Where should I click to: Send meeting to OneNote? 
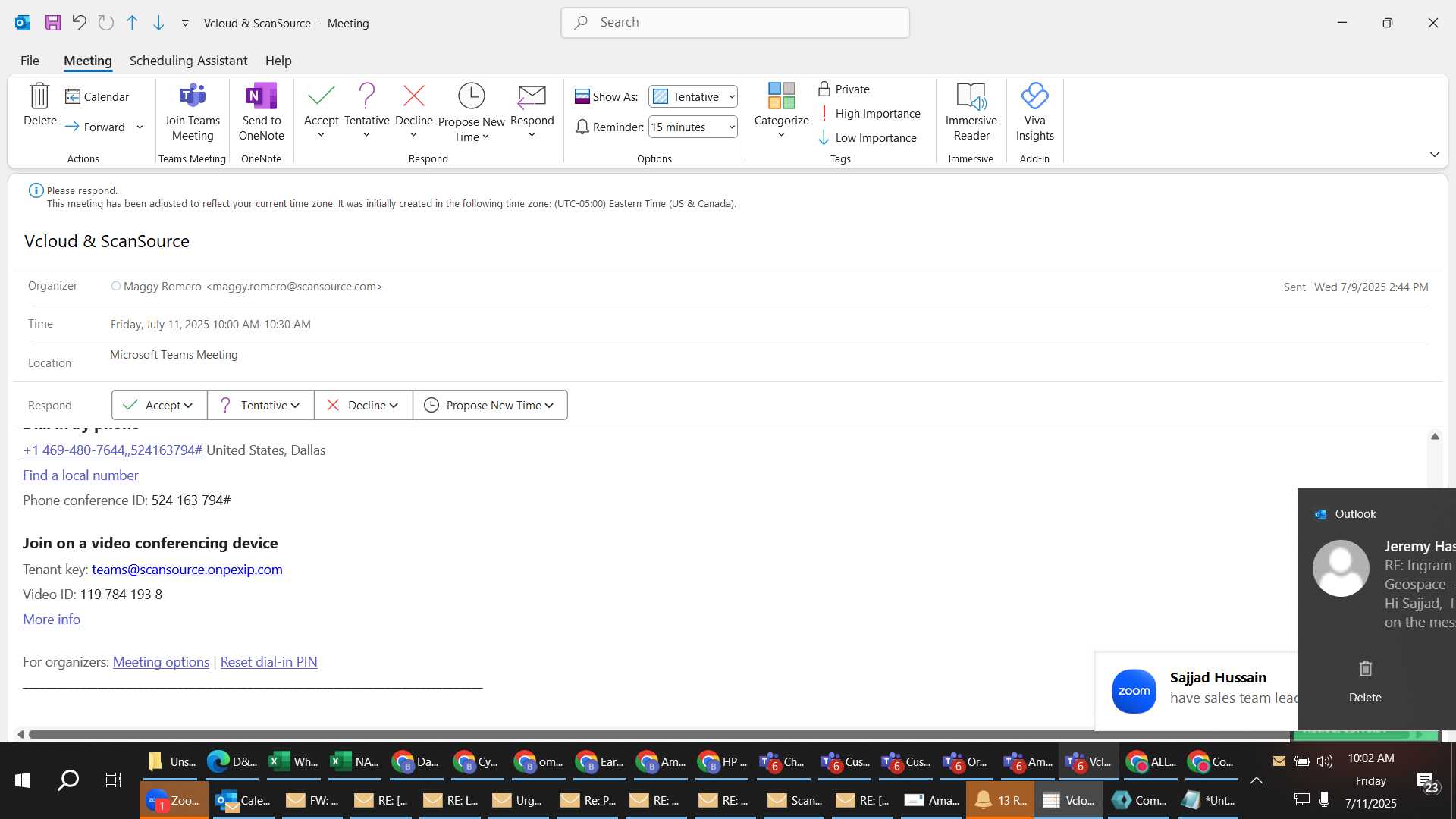click(261, 112)
